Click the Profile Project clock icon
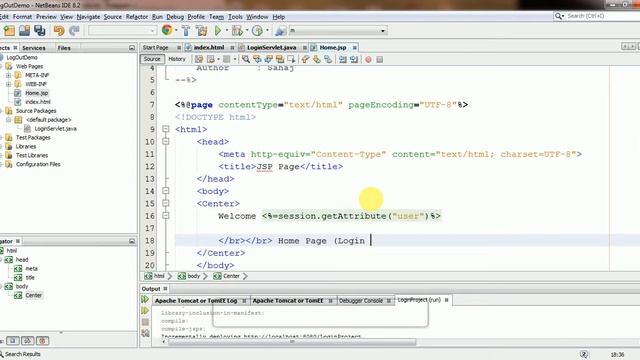 click(257, 31)
